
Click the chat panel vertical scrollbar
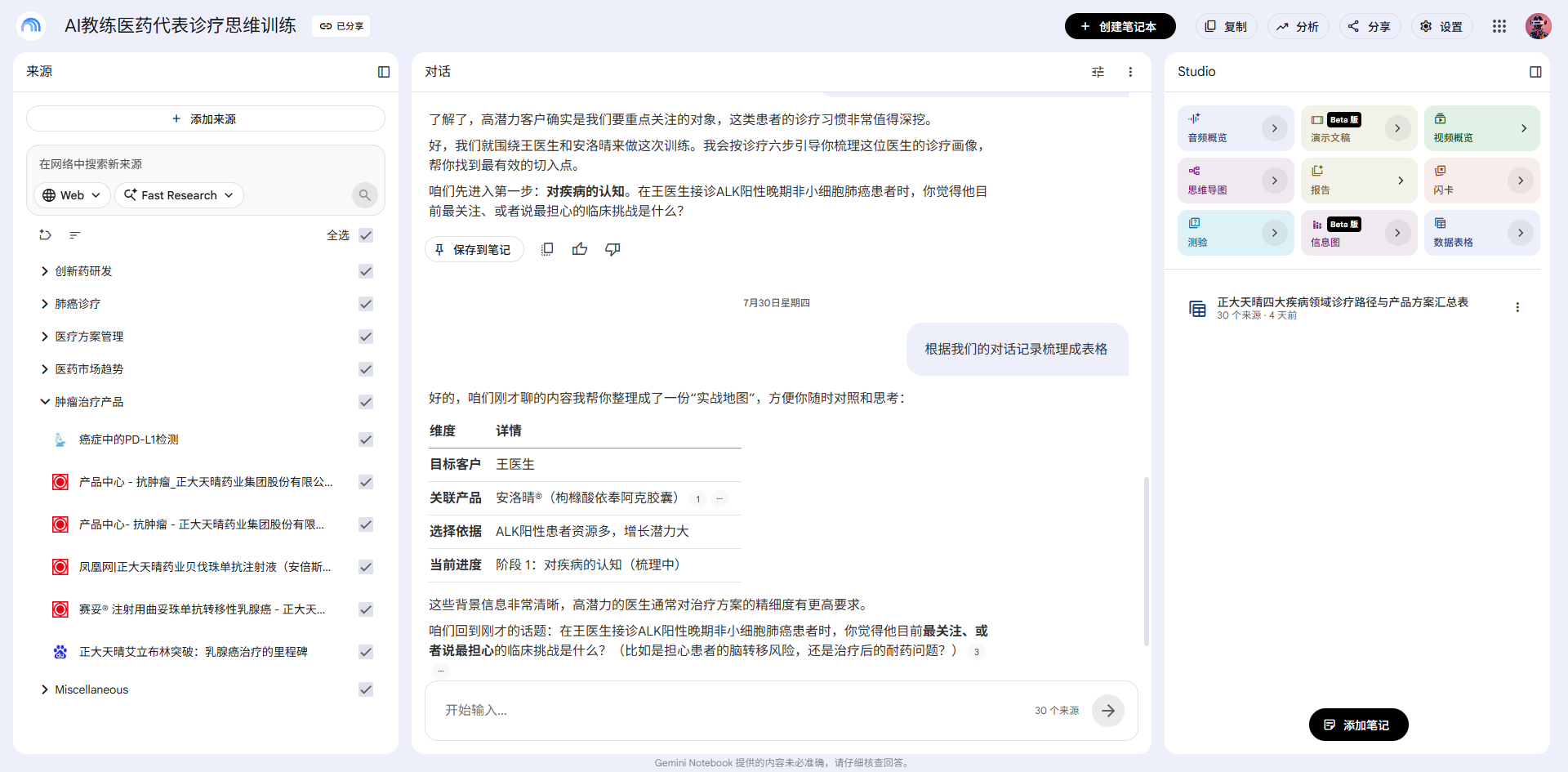[x=1146, y=562]
